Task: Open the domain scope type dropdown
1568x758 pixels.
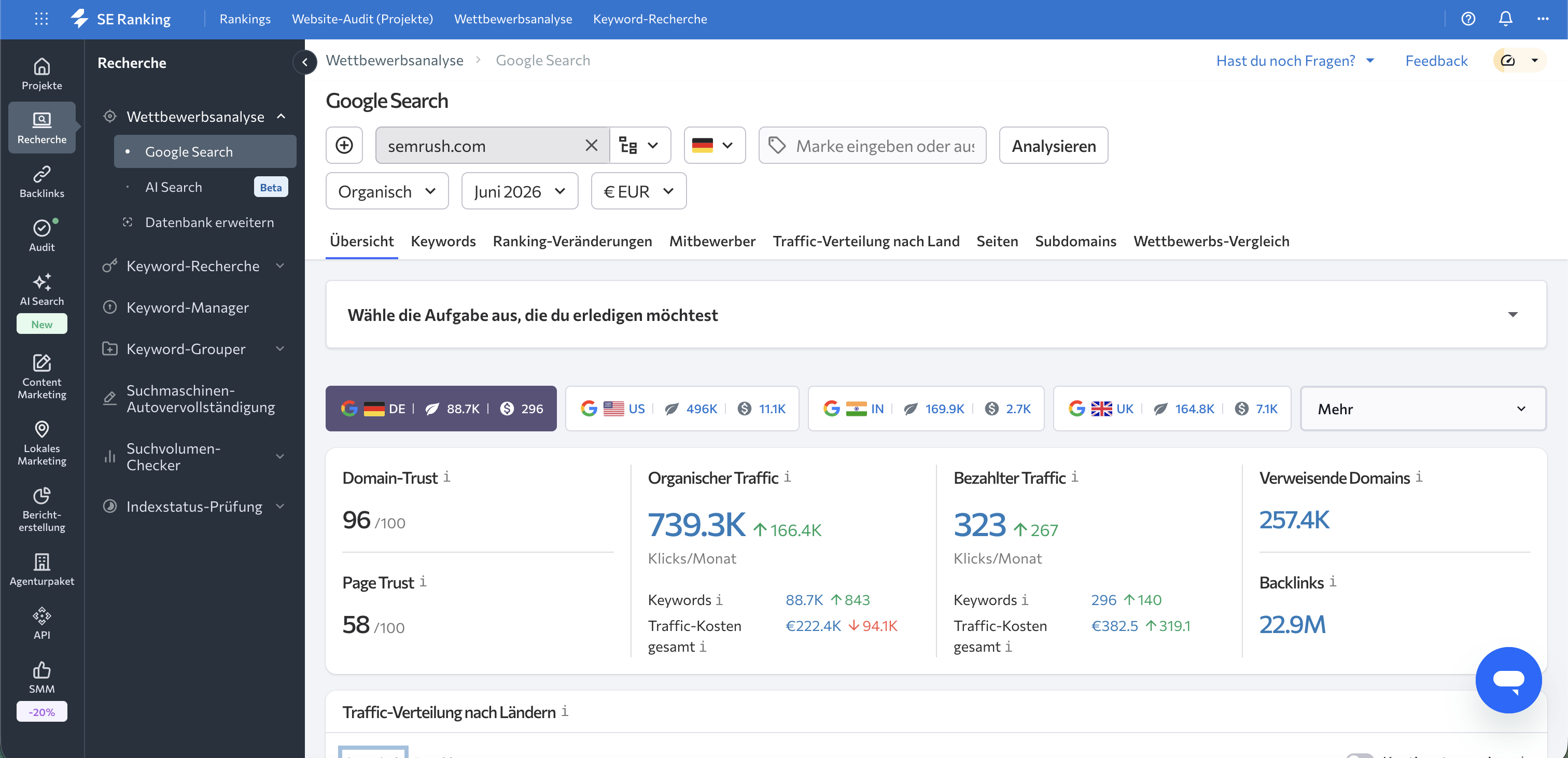Action: (640, 145)
